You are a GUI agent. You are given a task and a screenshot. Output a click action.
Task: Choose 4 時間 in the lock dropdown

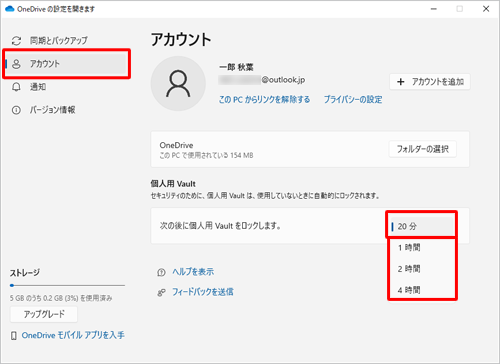click(422, 290)
